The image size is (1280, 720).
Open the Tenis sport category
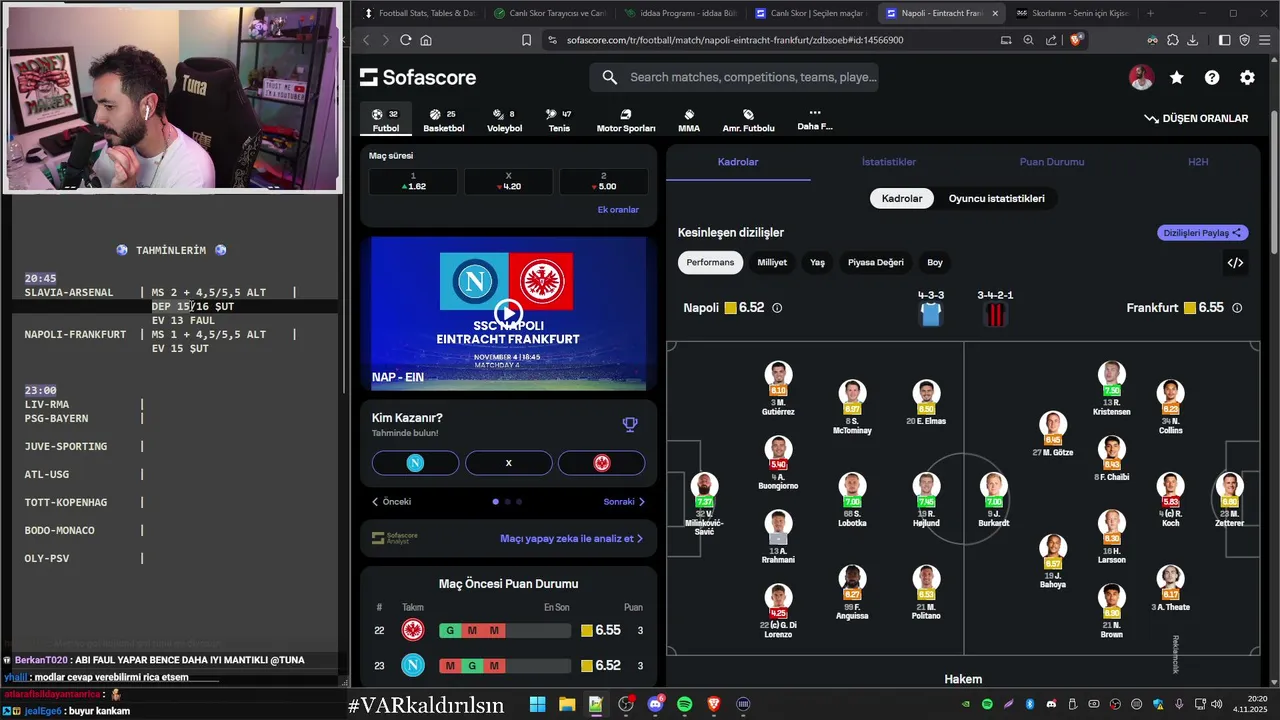pos(559,120)
